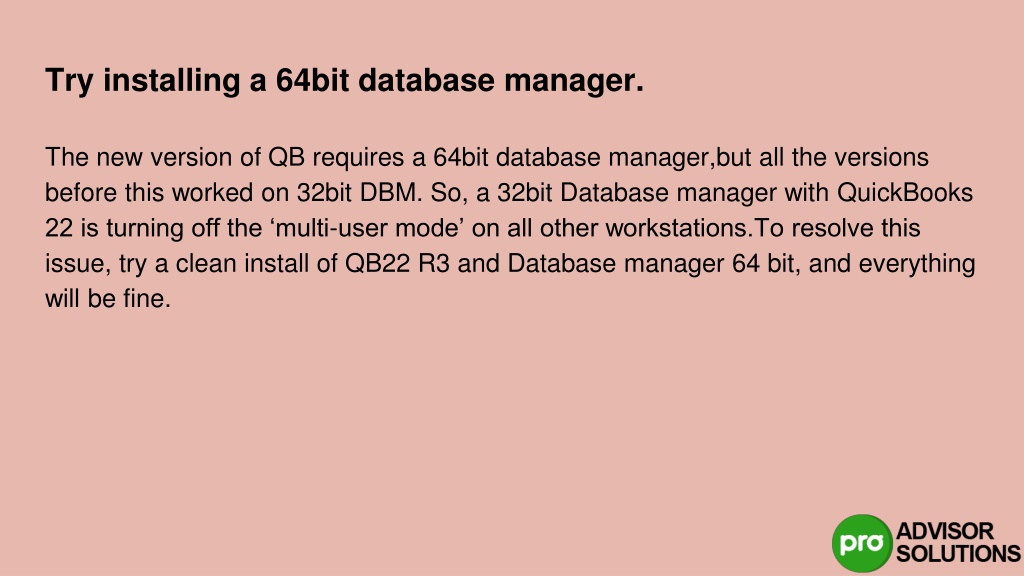Click the 'SOLUTIONS' logo text

(958, 554)
